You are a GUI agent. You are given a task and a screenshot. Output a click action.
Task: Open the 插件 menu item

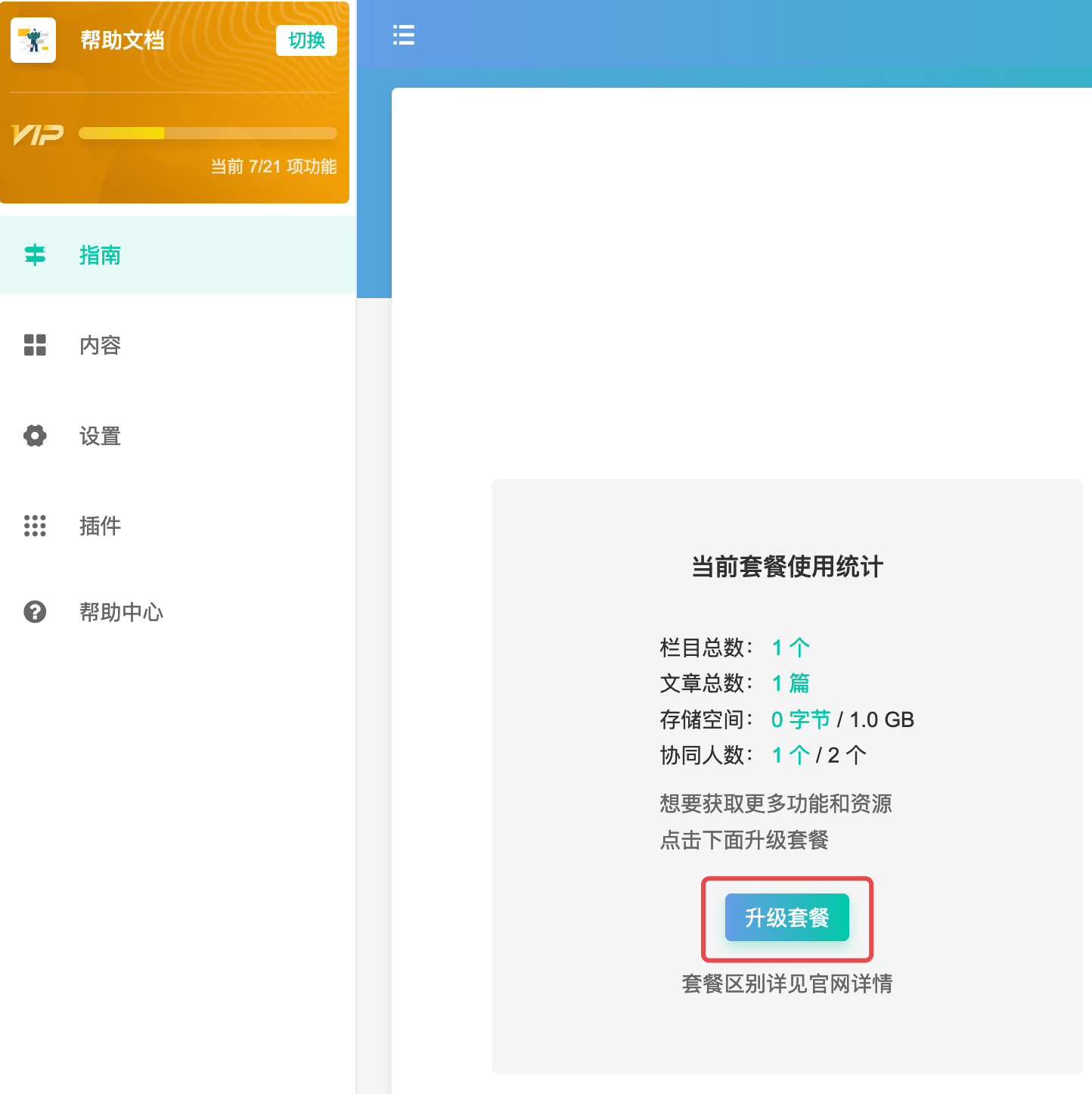click(178, 526)
